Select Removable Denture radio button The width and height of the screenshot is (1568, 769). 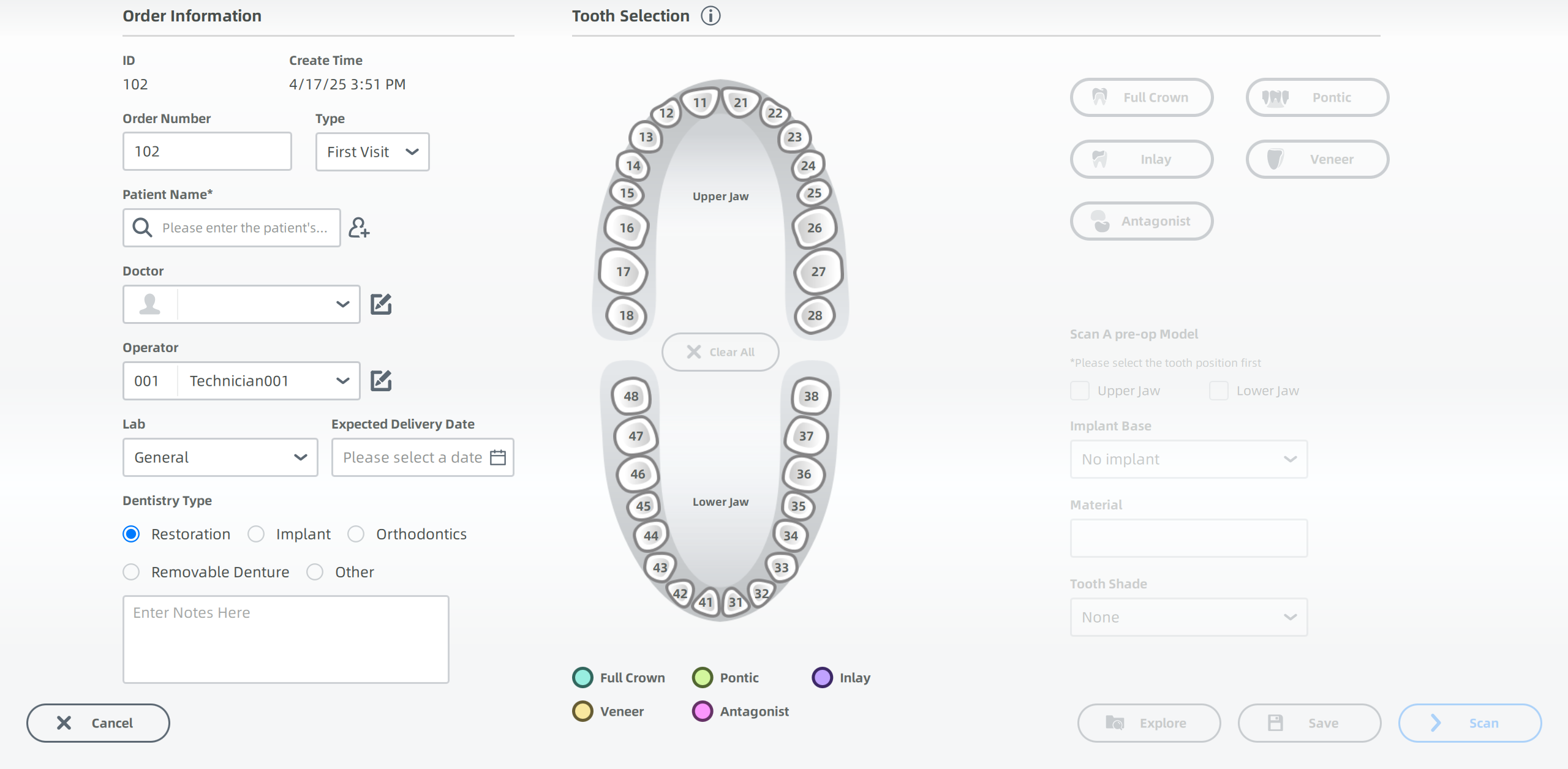pos(131,572)
